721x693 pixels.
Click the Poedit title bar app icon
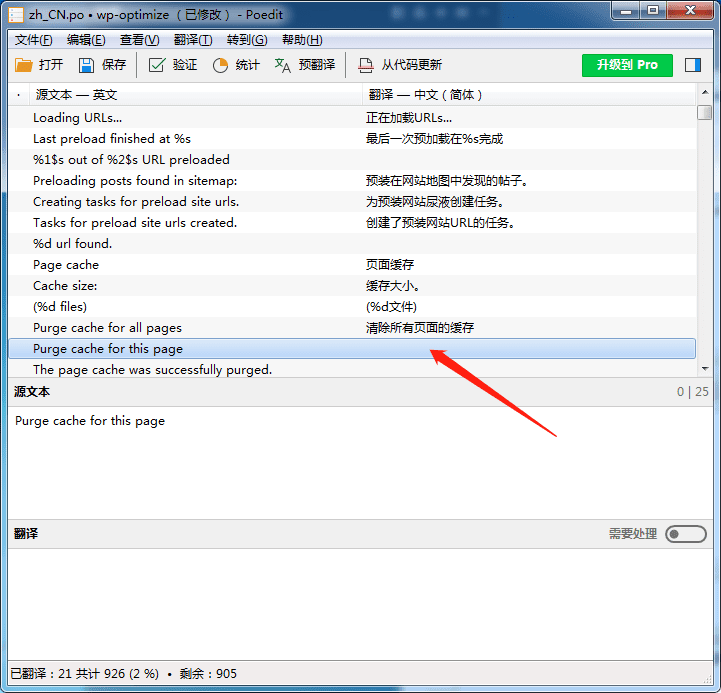click(x=16, y=15)
